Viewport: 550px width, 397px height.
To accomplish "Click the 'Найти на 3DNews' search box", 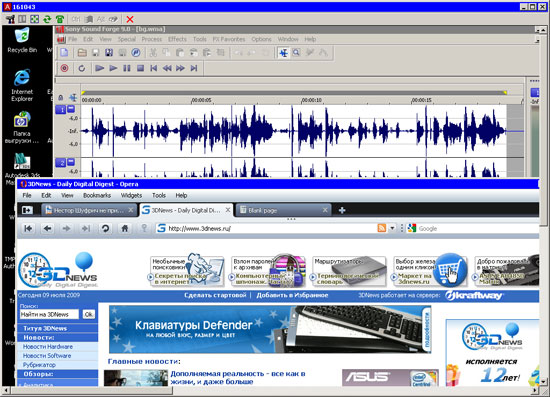I will coord(49,315).
